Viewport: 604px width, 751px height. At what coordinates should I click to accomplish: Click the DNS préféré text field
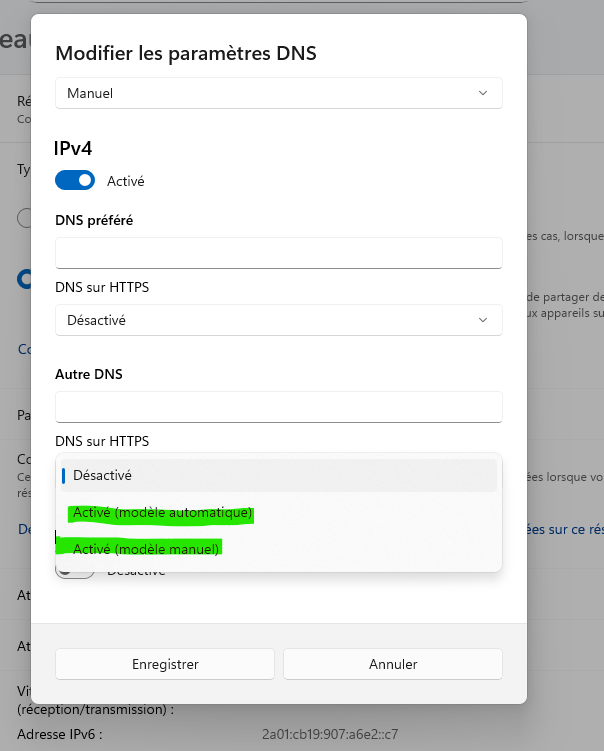pyautogui.click(x=278, y=253)
